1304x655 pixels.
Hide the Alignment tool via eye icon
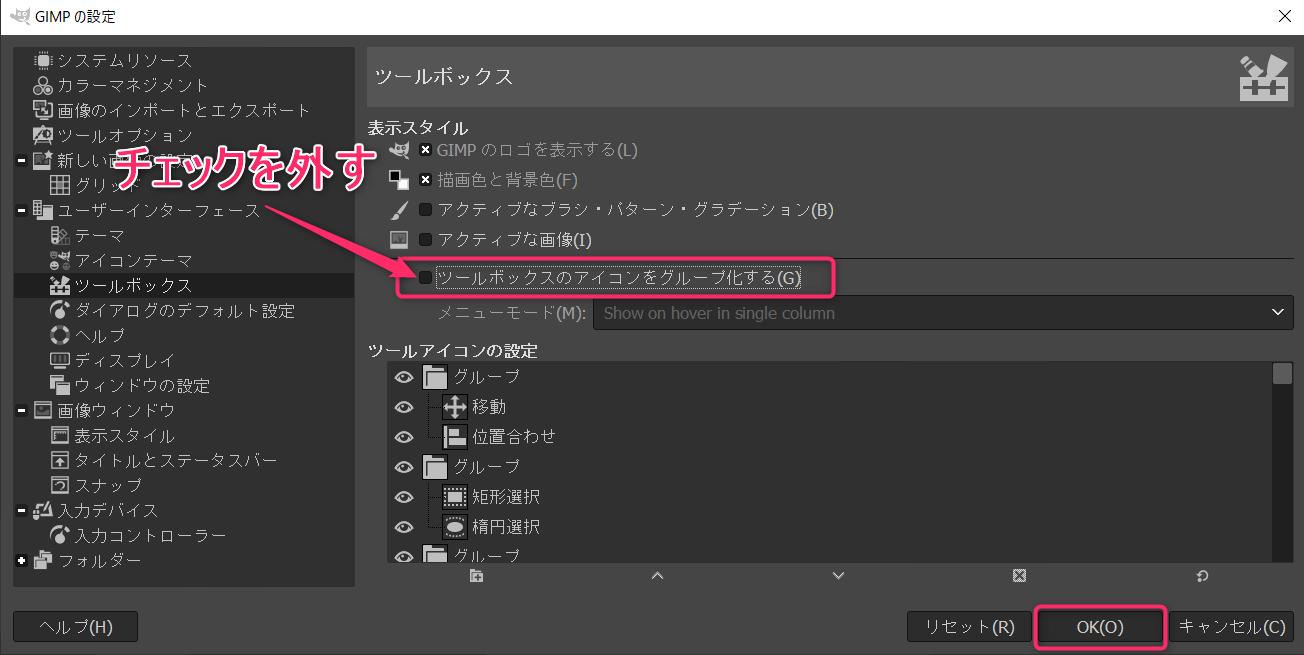pos(404,437)
